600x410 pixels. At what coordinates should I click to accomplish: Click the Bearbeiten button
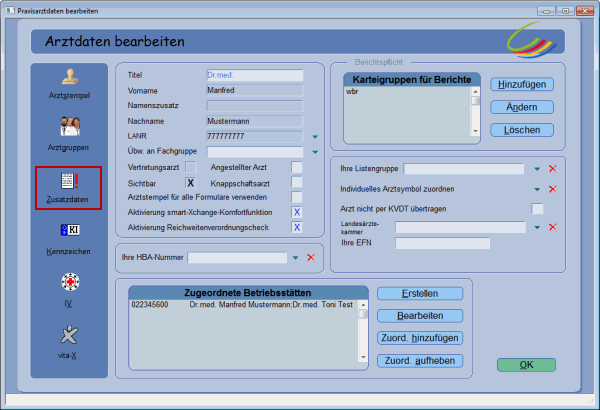[420, 316]
